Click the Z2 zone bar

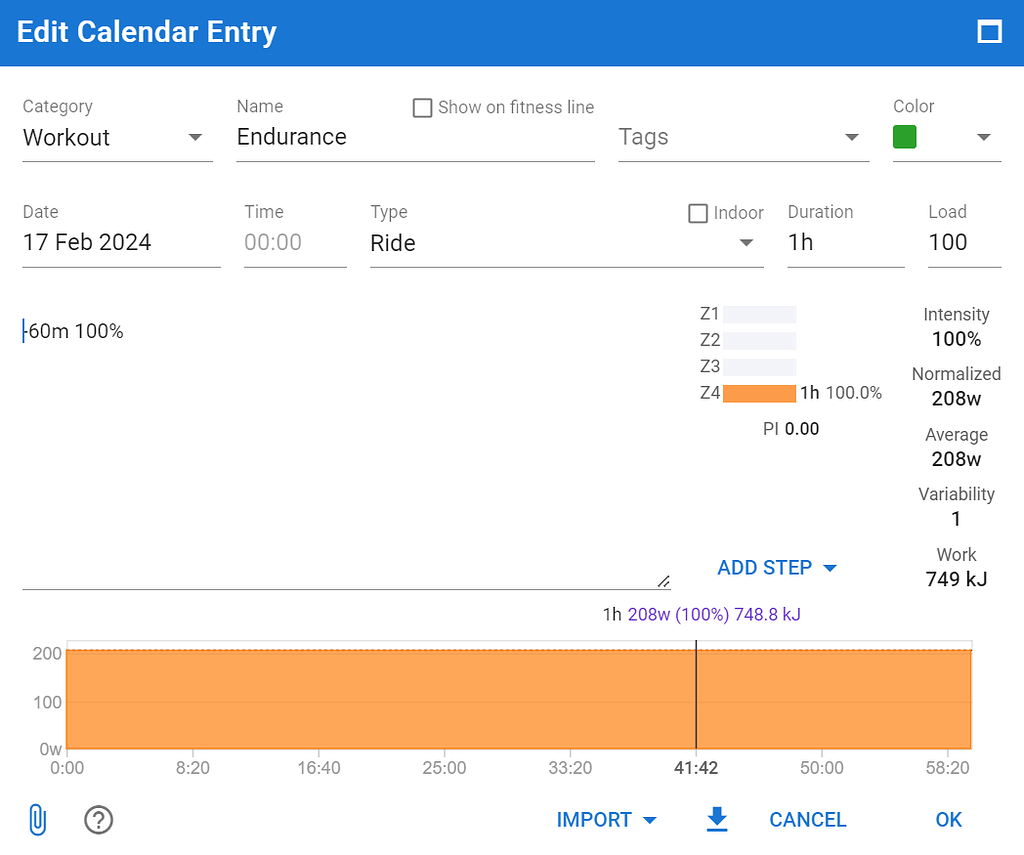click(759, 340)
